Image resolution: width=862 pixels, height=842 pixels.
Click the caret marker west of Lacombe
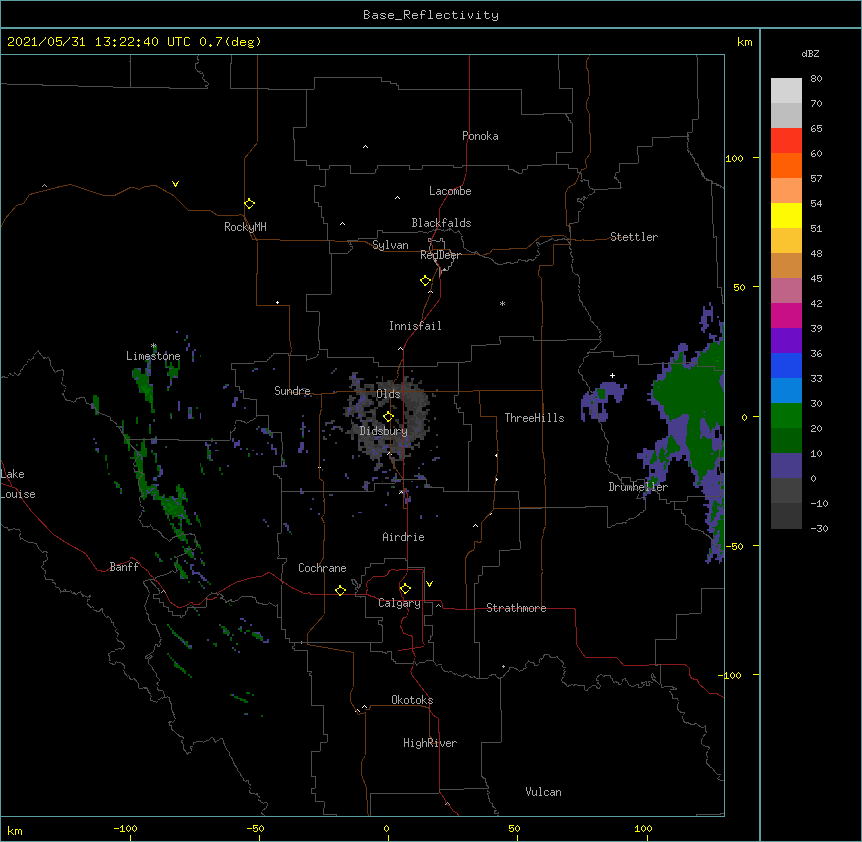point(397,198)
